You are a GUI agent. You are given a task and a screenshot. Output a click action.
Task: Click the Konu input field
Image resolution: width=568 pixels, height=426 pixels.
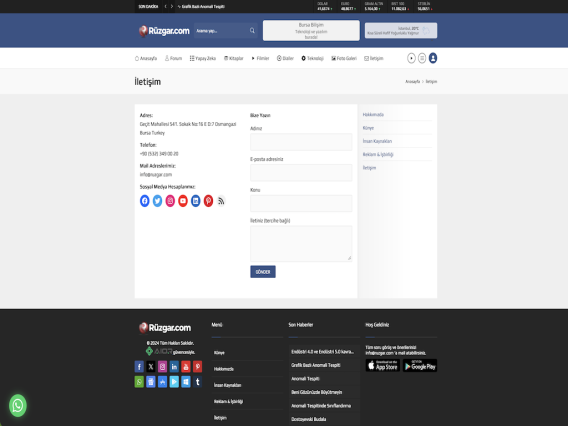pyautogui.click(x=301, y=203)
